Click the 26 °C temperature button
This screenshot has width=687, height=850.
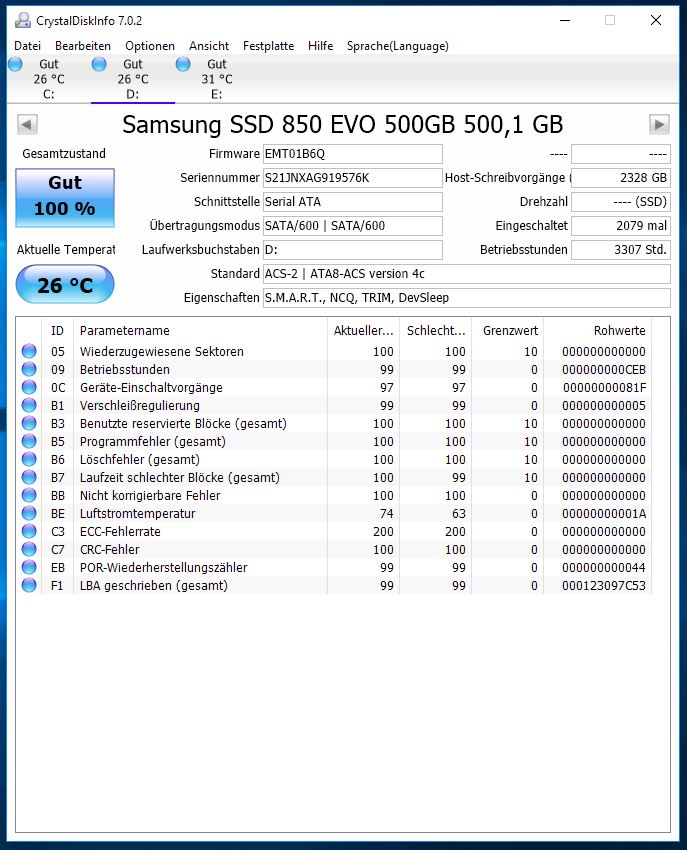click(65, 285)
